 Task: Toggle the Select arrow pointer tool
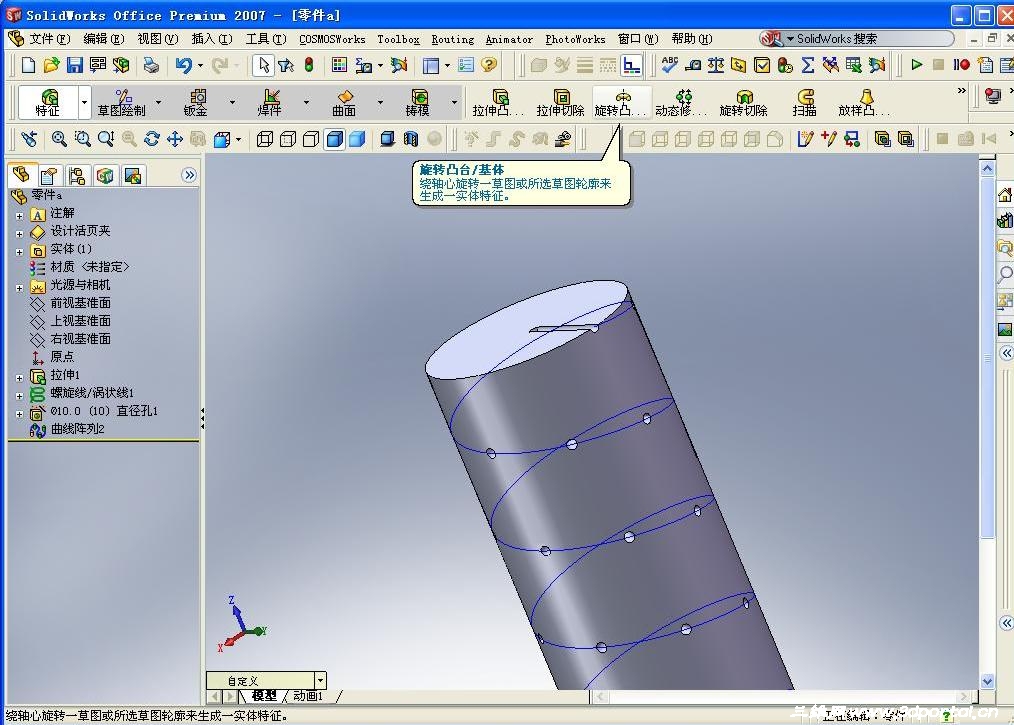click(263, 65)
